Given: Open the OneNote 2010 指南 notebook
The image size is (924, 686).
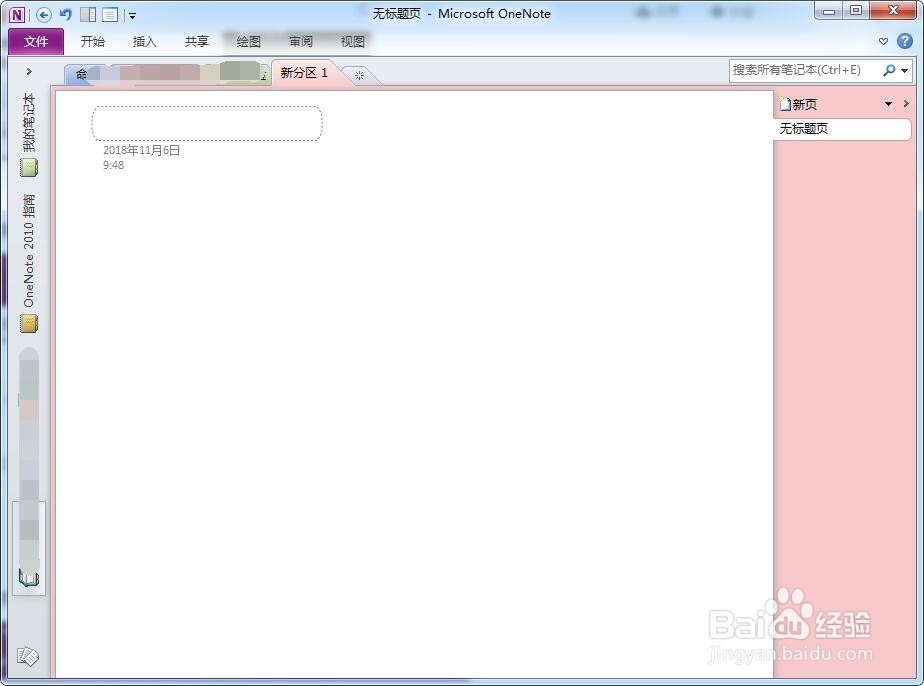Looking at the screenshot, I should pyautogui.click(x=29, y=263).
